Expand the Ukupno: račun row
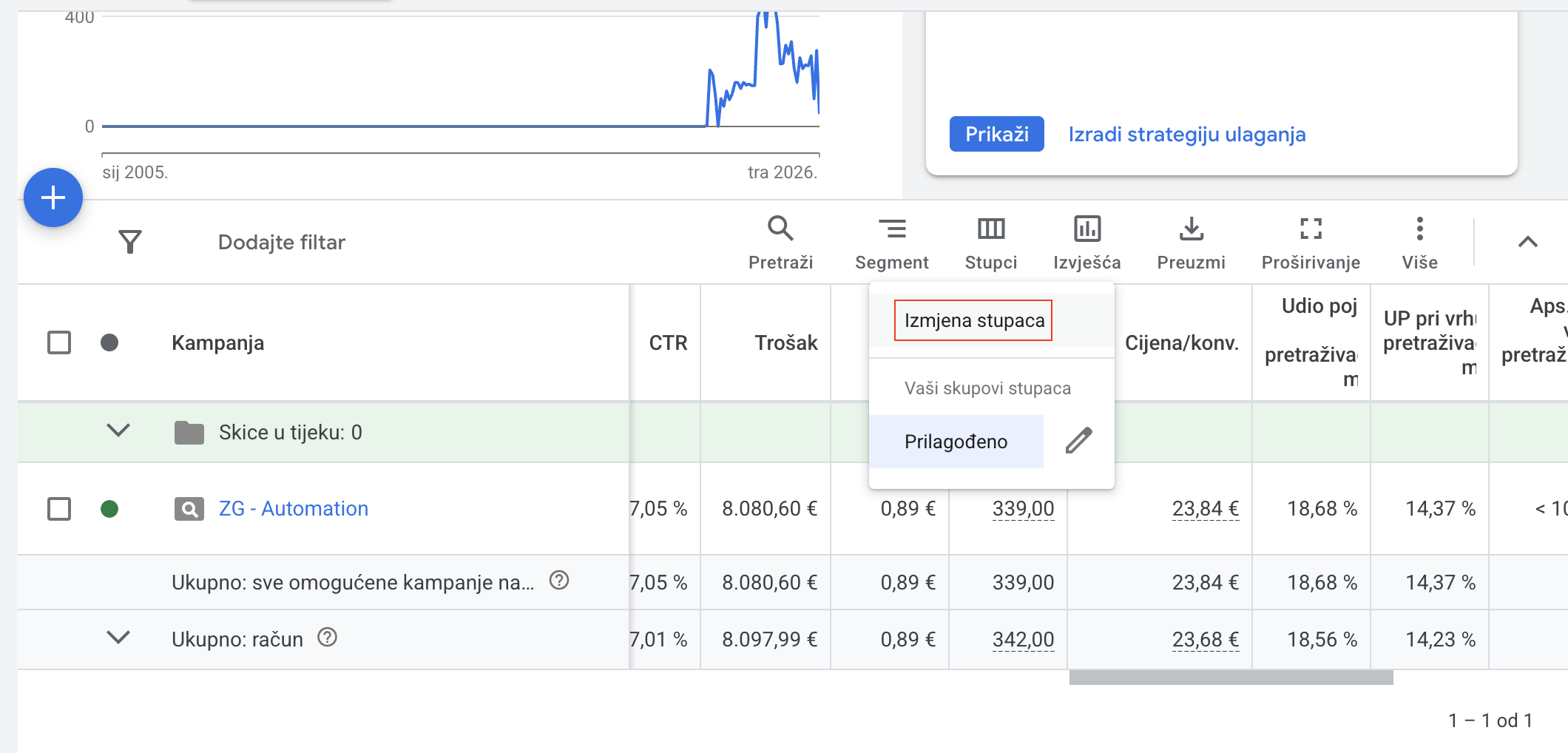 (118, 638)
